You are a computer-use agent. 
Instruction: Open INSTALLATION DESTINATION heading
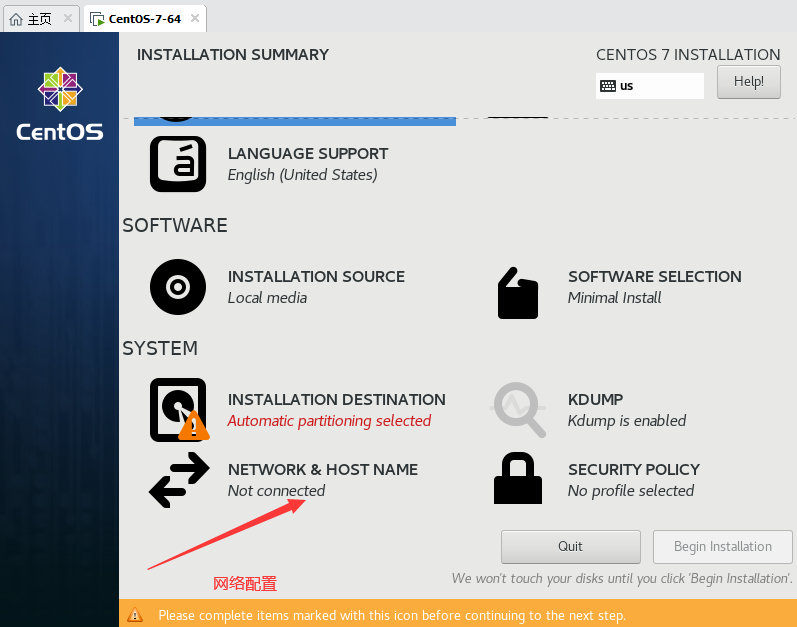[336, 399]
